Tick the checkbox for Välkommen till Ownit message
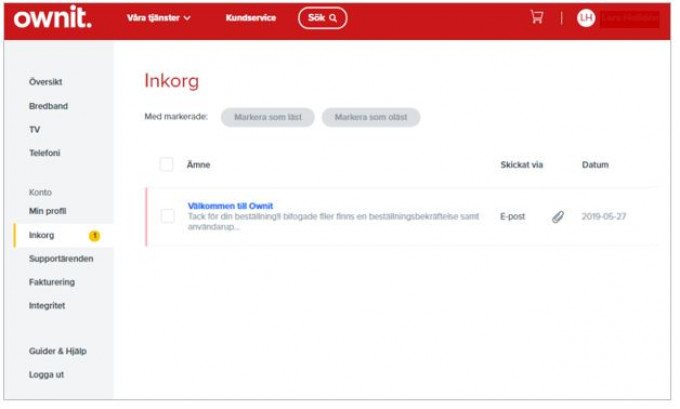This screenshot has width=680, height=409. (x=167, y=216)
